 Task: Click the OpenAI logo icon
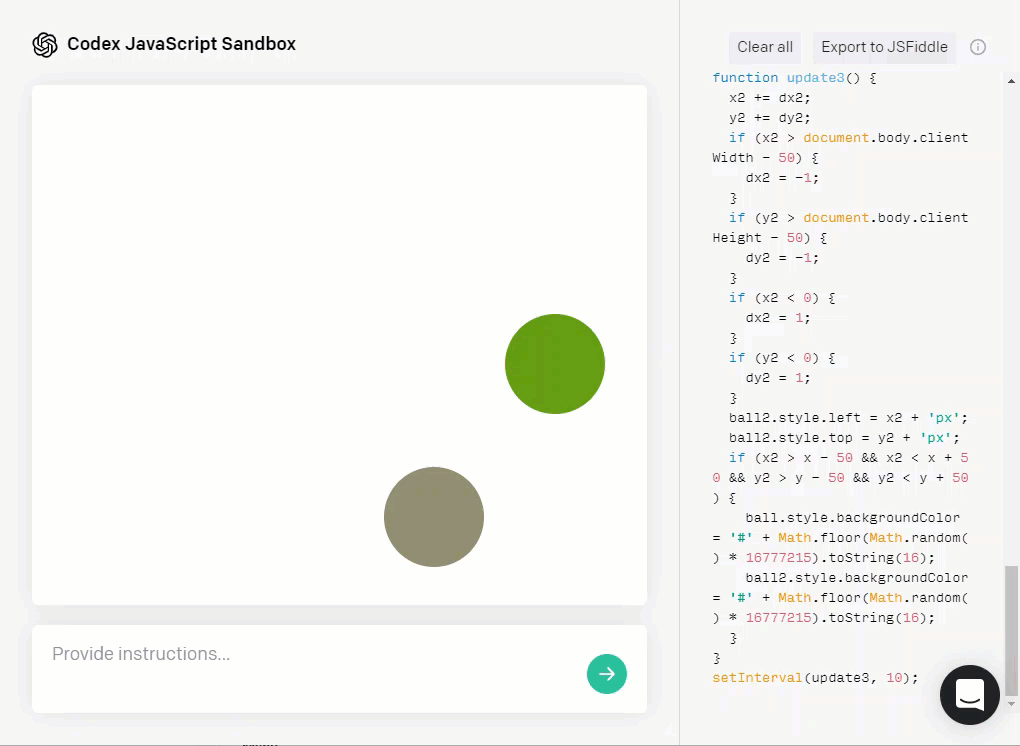pos(45,45)
